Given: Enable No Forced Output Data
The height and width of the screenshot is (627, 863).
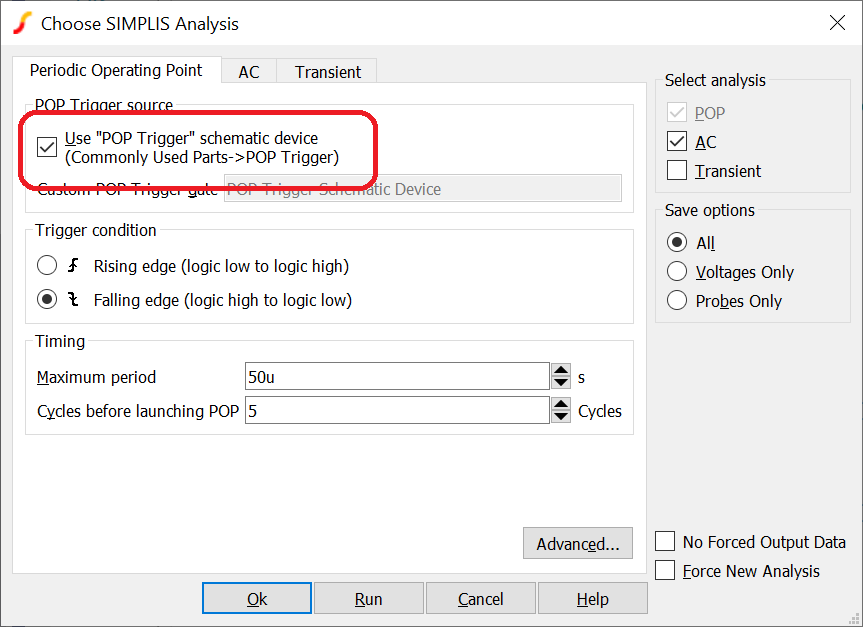Looking at the screenshot, I should pyautogui.click(x=665, y=542).
